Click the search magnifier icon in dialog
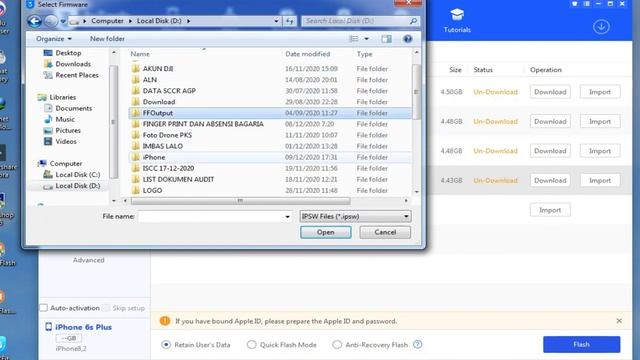The image size is (640, 360). click(x=413, y=21)
